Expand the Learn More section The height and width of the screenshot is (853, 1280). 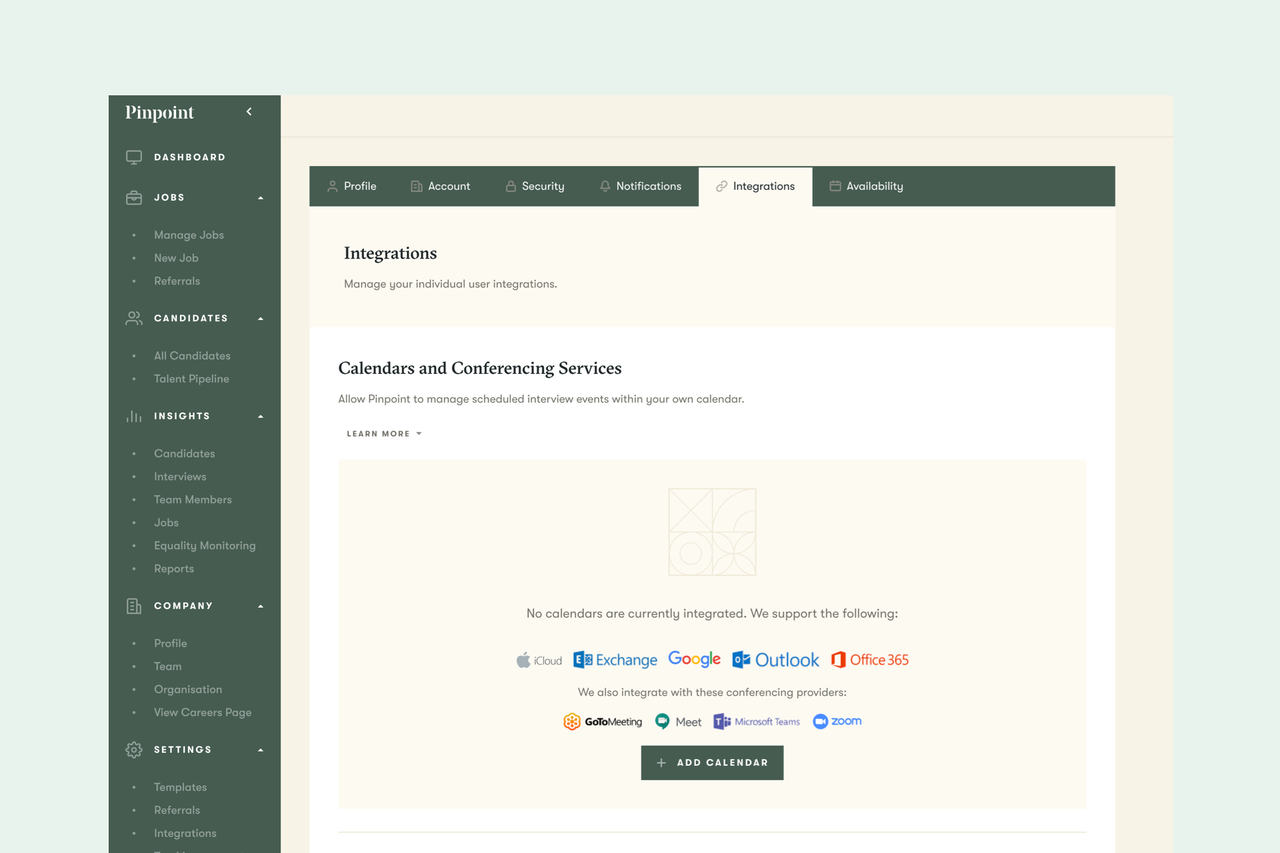384,433
